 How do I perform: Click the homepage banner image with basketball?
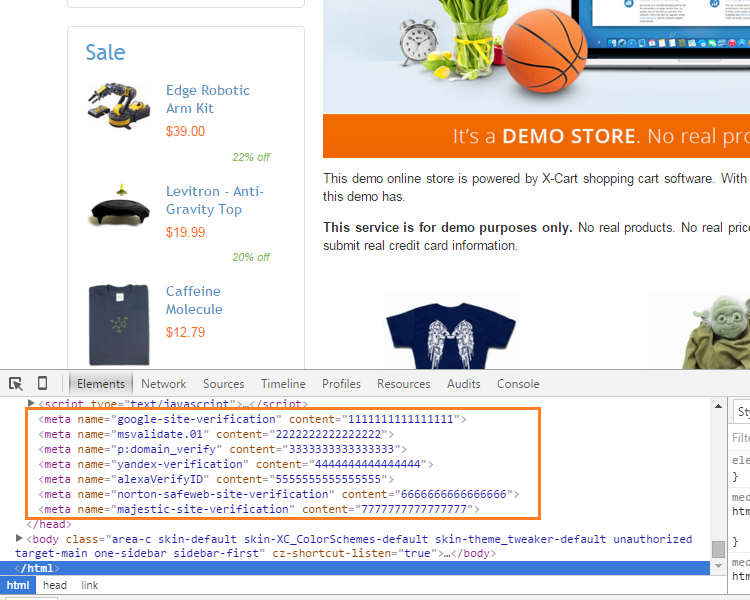[x=536, y=56]
